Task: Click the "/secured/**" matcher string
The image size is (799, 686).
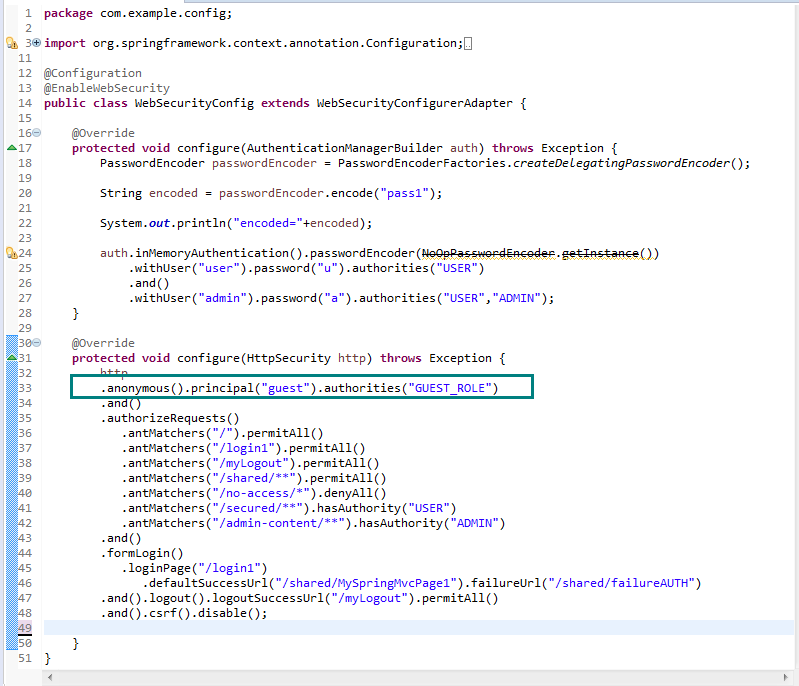Action: click(257, 508)
